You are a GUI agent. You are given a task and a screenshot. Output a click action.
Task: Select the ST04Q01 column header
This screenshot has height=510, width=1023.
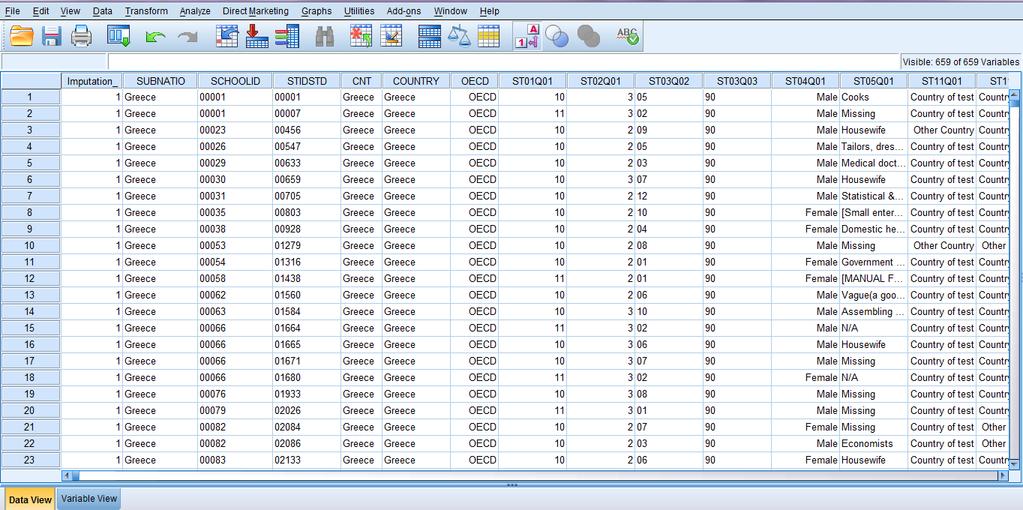[x=805, y=81]
